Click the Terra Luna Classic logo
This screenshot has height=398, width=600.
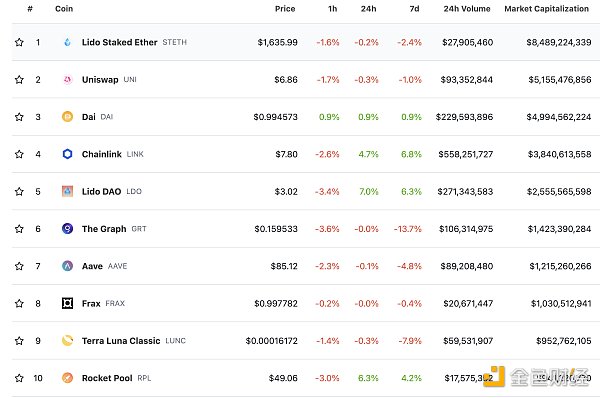[x=67, y=341]
